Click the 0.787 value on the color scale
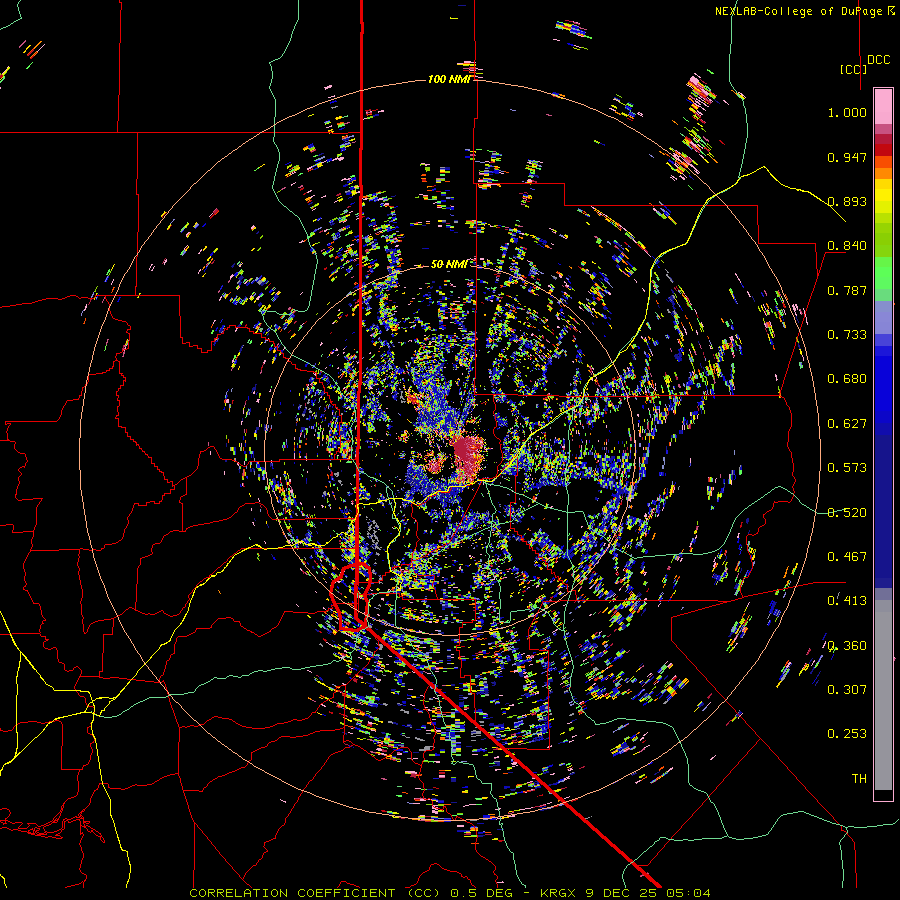This screenshot has width=900, height=900. (847, 290)
